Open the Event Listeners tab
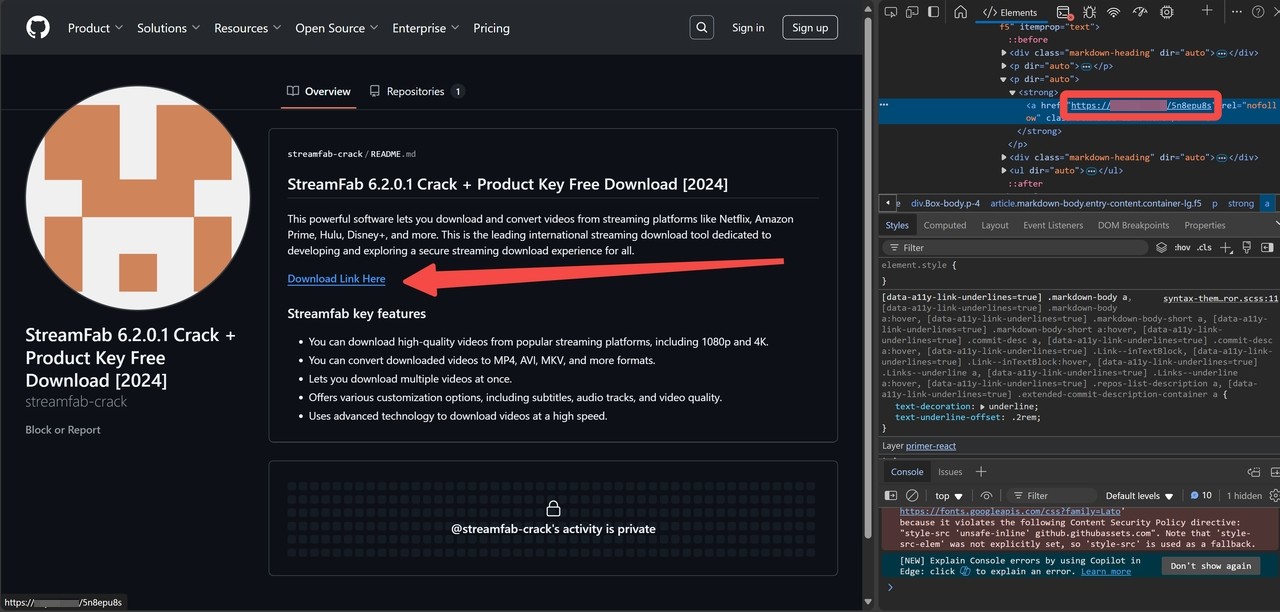 pos(1053,225)
